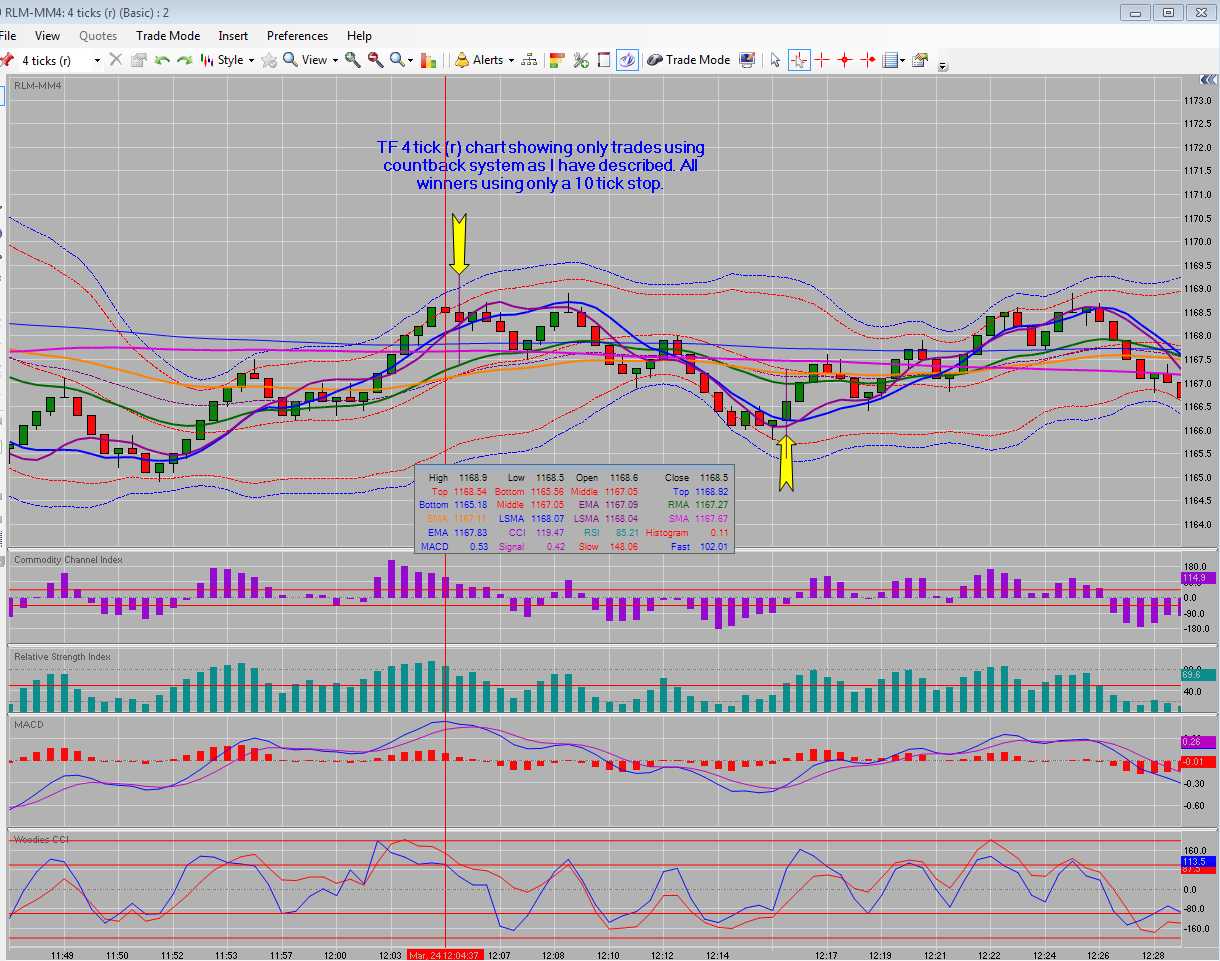The width and height of the screenshot is (1220, 961).
Task: Expand the View dropdown arrow
Action: point(334,60)
